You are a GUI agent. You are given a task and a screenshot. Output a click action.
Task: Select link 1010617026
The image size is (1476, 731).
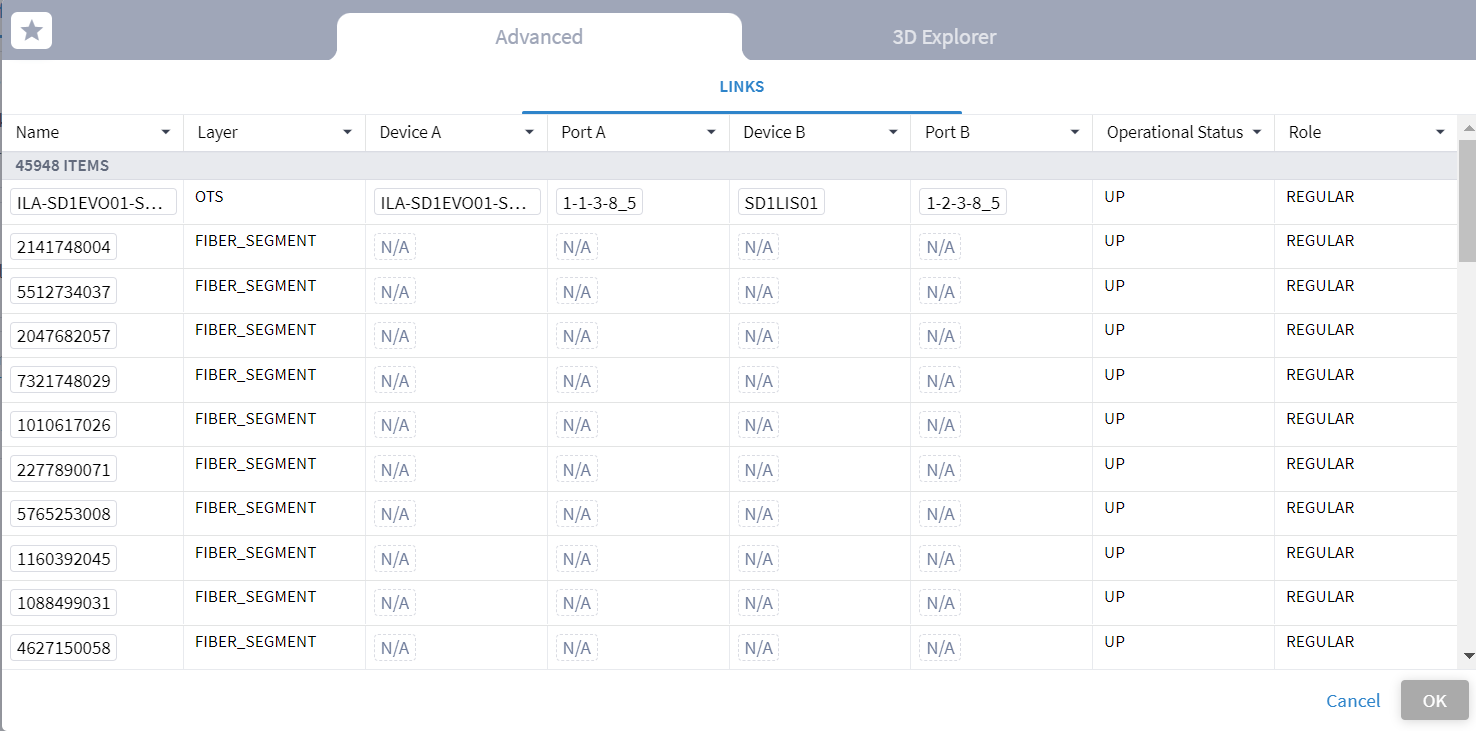[x=63, y=425]
